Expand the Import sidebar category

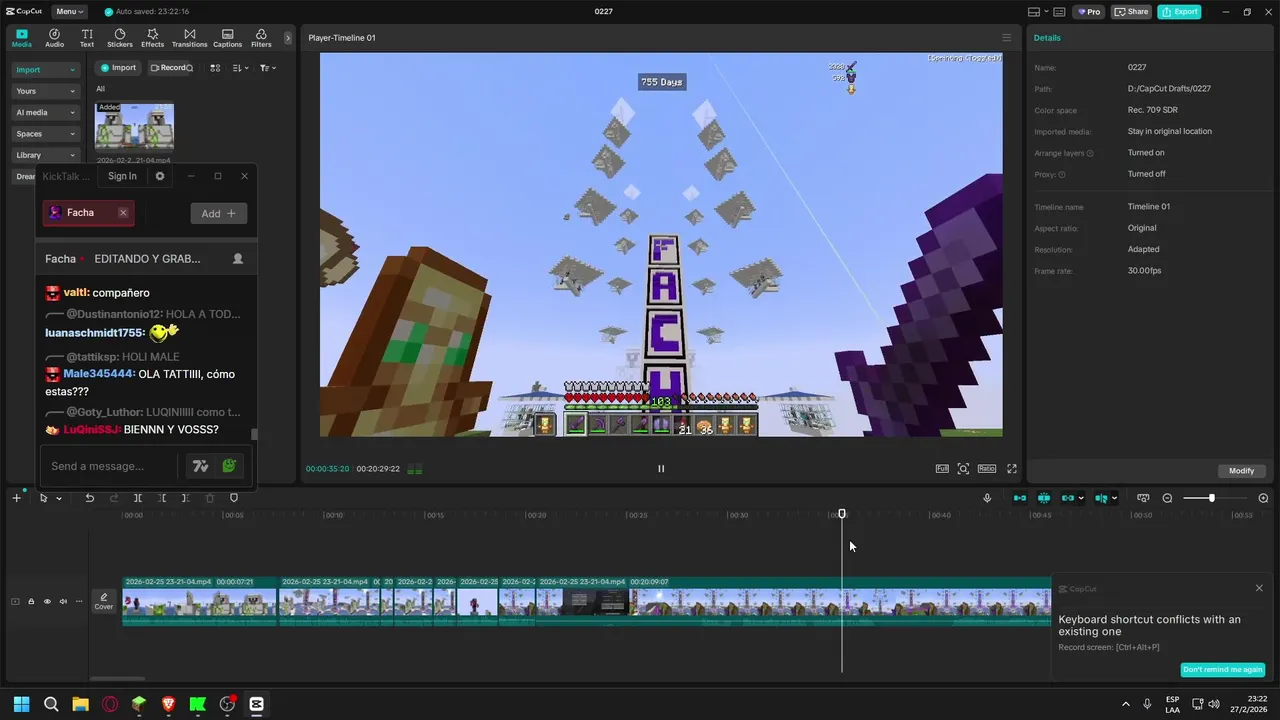tap(45, 70)
